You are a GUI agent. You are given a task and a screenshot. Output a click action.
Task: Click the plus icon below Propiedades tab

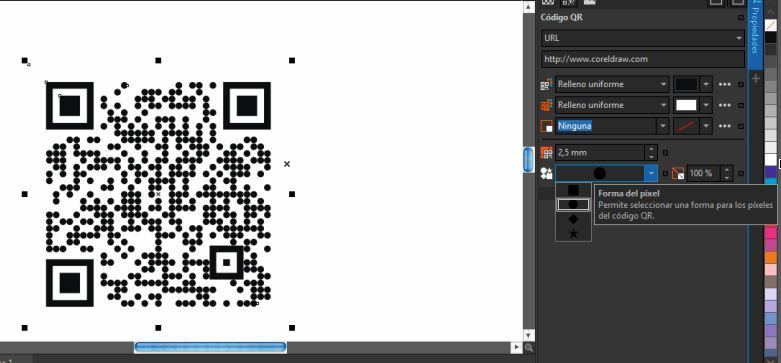click(x=756, y=79)
